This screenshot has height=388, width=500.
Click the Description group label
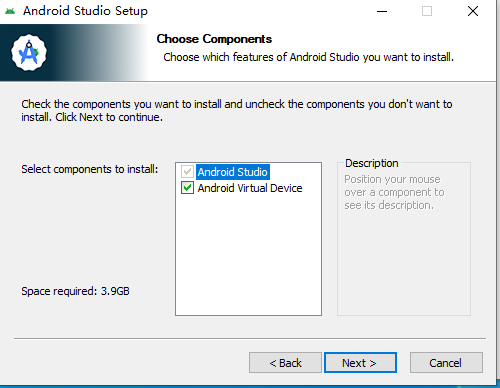pos(372,163)
